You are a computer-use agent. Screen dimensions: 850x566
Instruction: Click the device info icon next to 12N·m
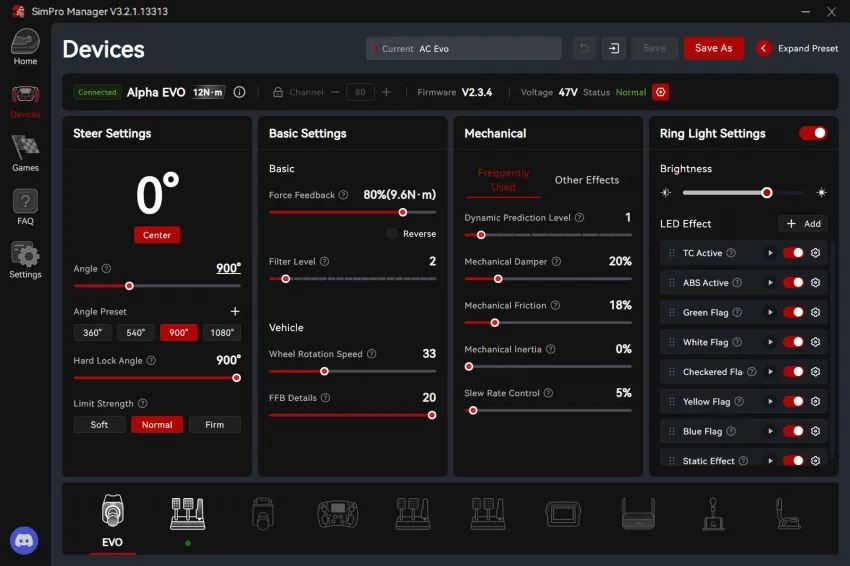[239, 92]
